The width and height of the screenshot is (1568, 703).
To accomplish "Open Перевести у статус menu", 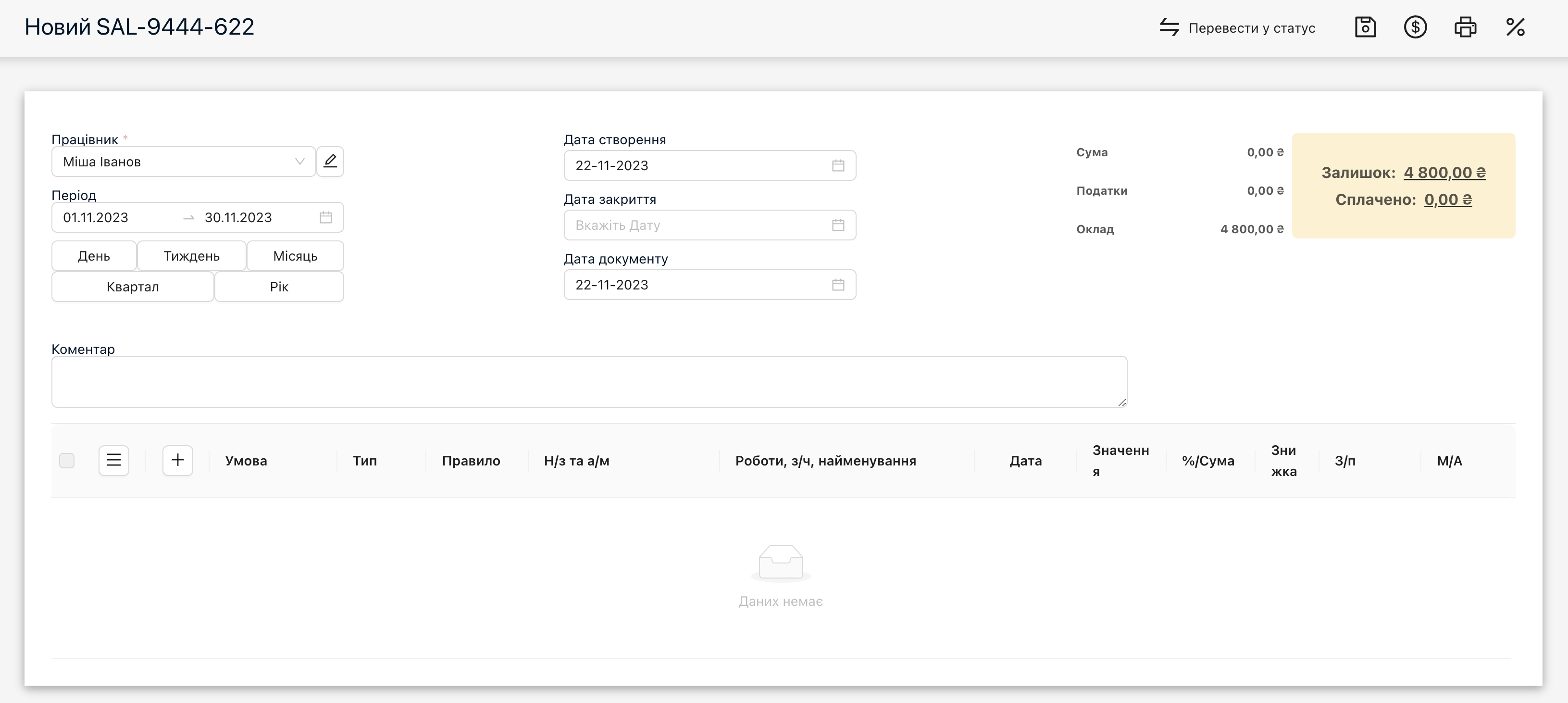I will coord(1237,28).
